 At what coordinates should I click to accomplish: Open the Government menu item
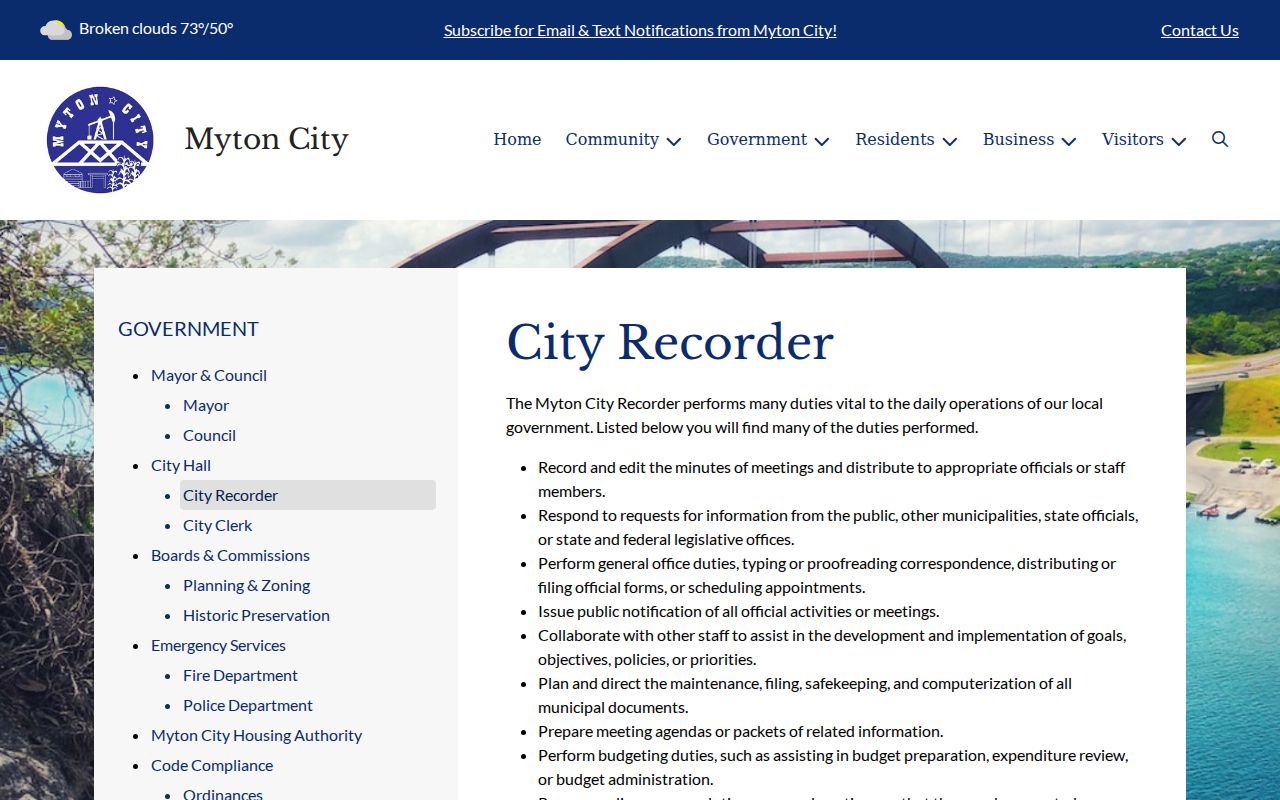(x=757, y=139)
